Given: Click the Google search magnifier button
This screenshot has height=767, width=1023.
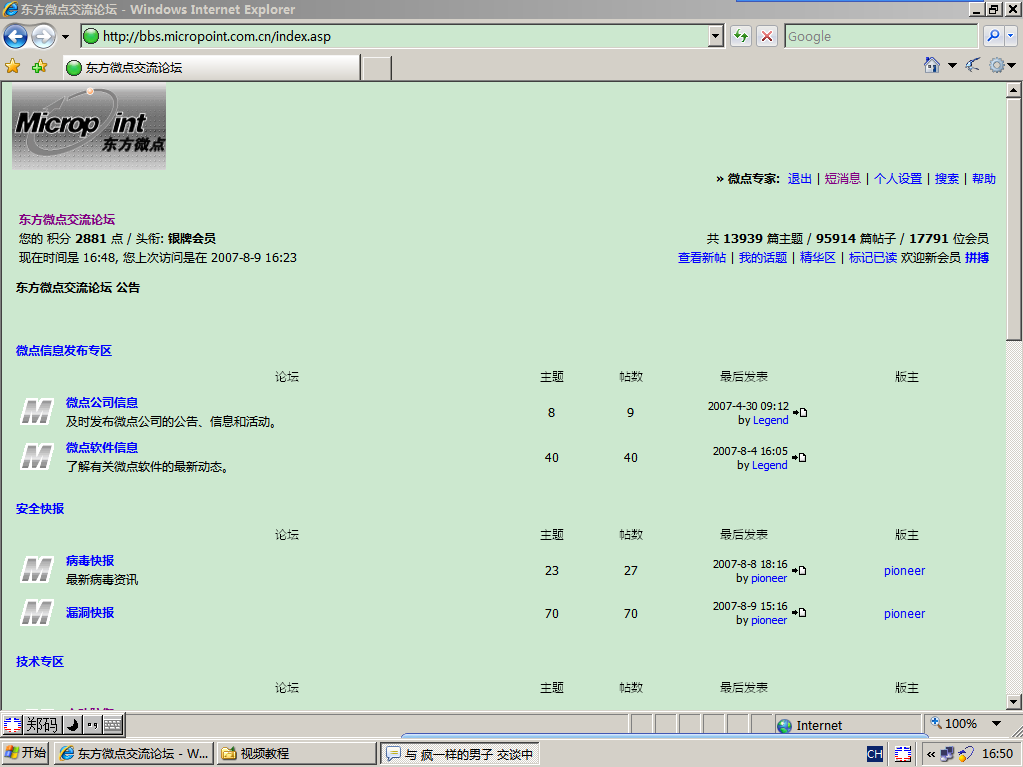Looking at the screenshot, I should (x=993, y=37).
